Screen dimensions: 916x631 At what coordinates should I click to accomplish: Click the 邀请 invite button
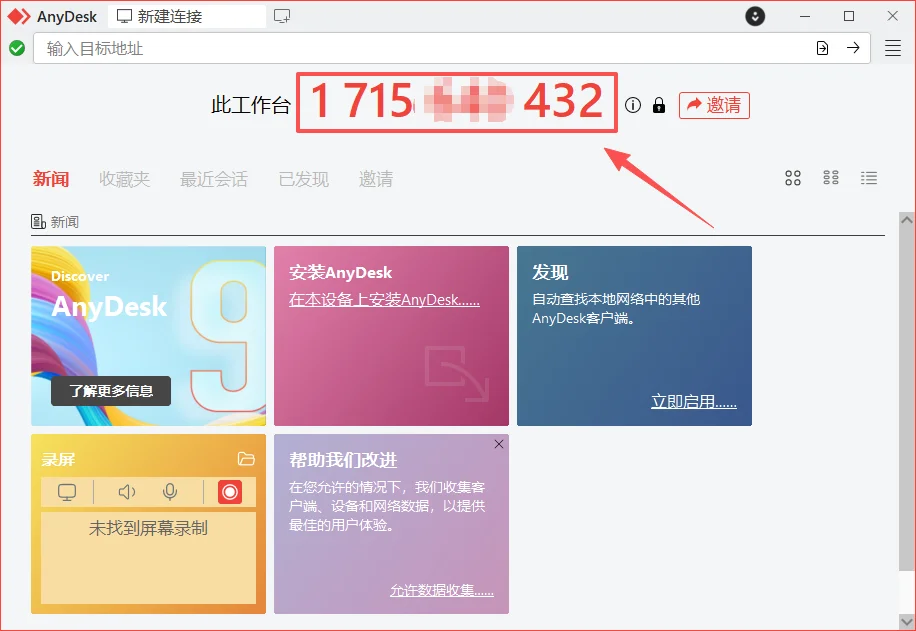pos(714,105)
